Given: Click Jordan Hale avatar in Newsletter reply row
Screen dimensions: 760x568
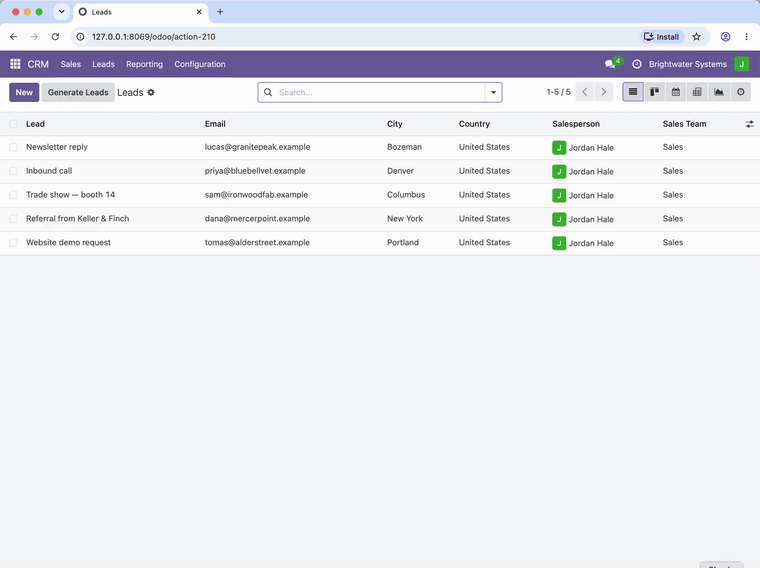Looking at the screenshot, I should [559, 147].
